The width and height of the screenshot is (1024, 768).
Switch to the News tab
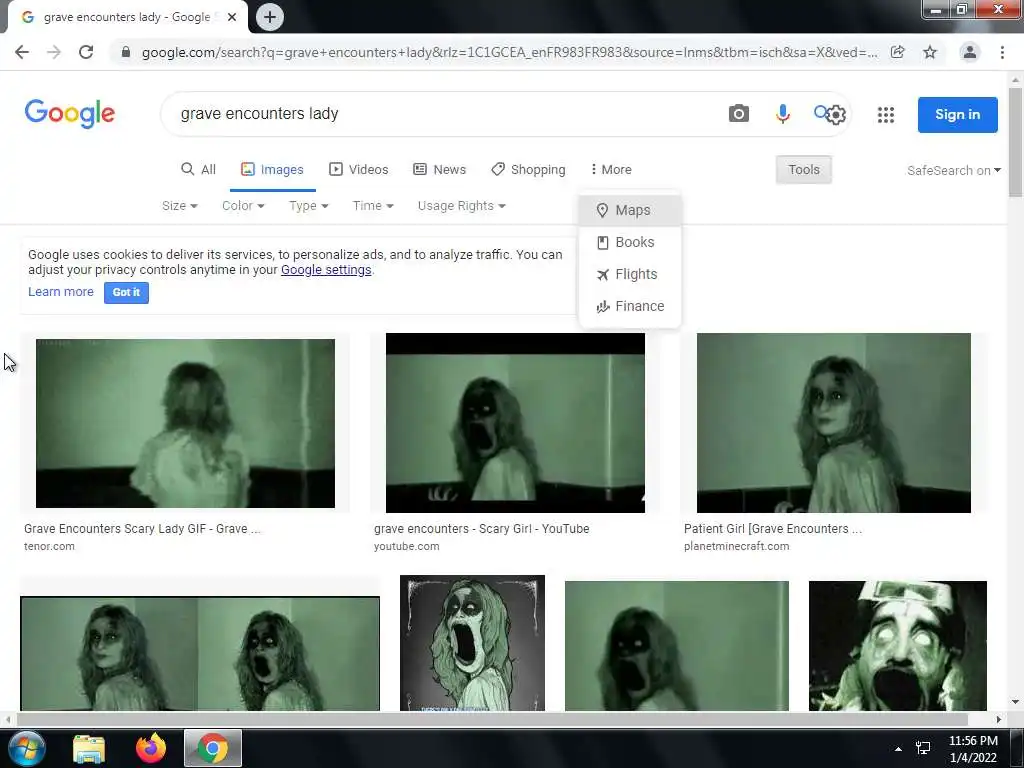(440, 170)
